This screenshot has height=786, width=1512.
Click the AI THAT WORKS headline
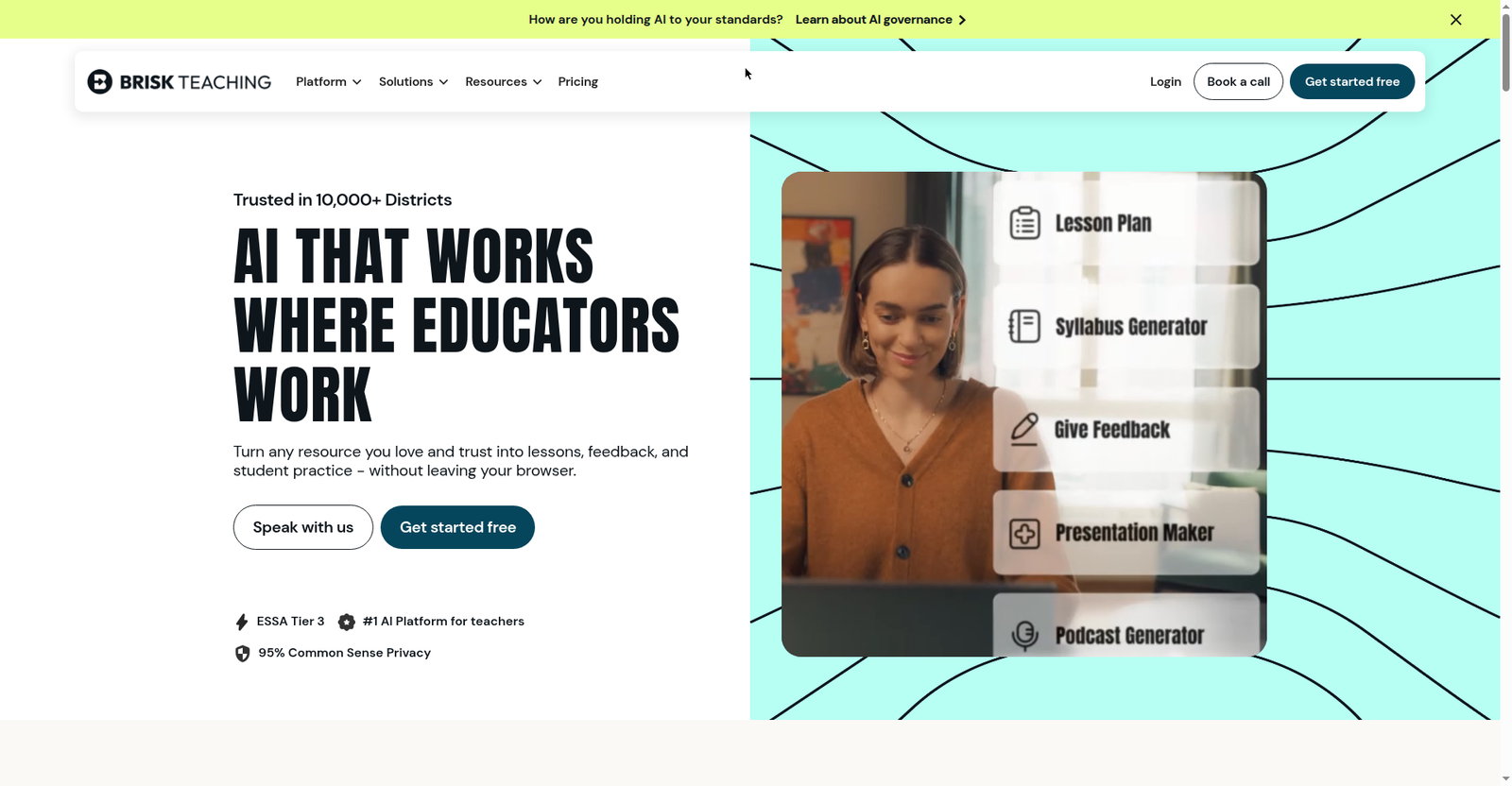pos(456,326)
